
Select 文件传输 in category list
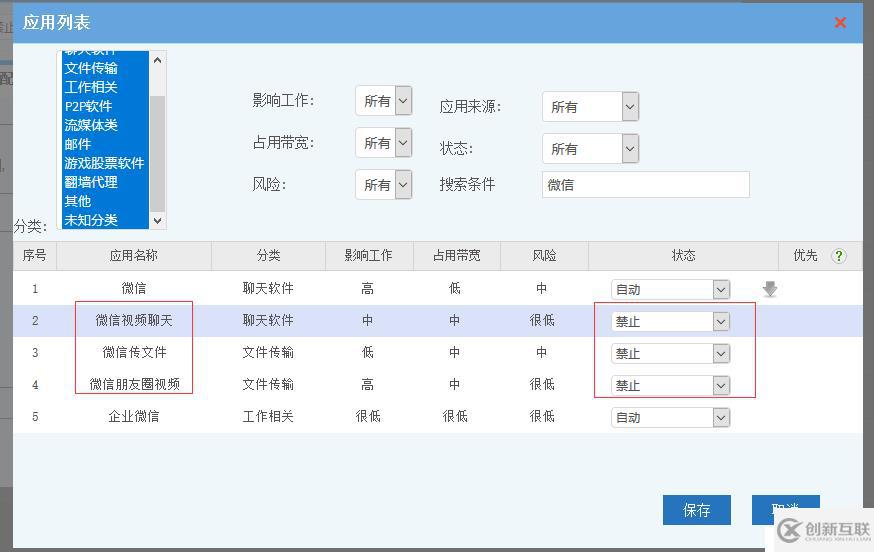coord(105,68)
